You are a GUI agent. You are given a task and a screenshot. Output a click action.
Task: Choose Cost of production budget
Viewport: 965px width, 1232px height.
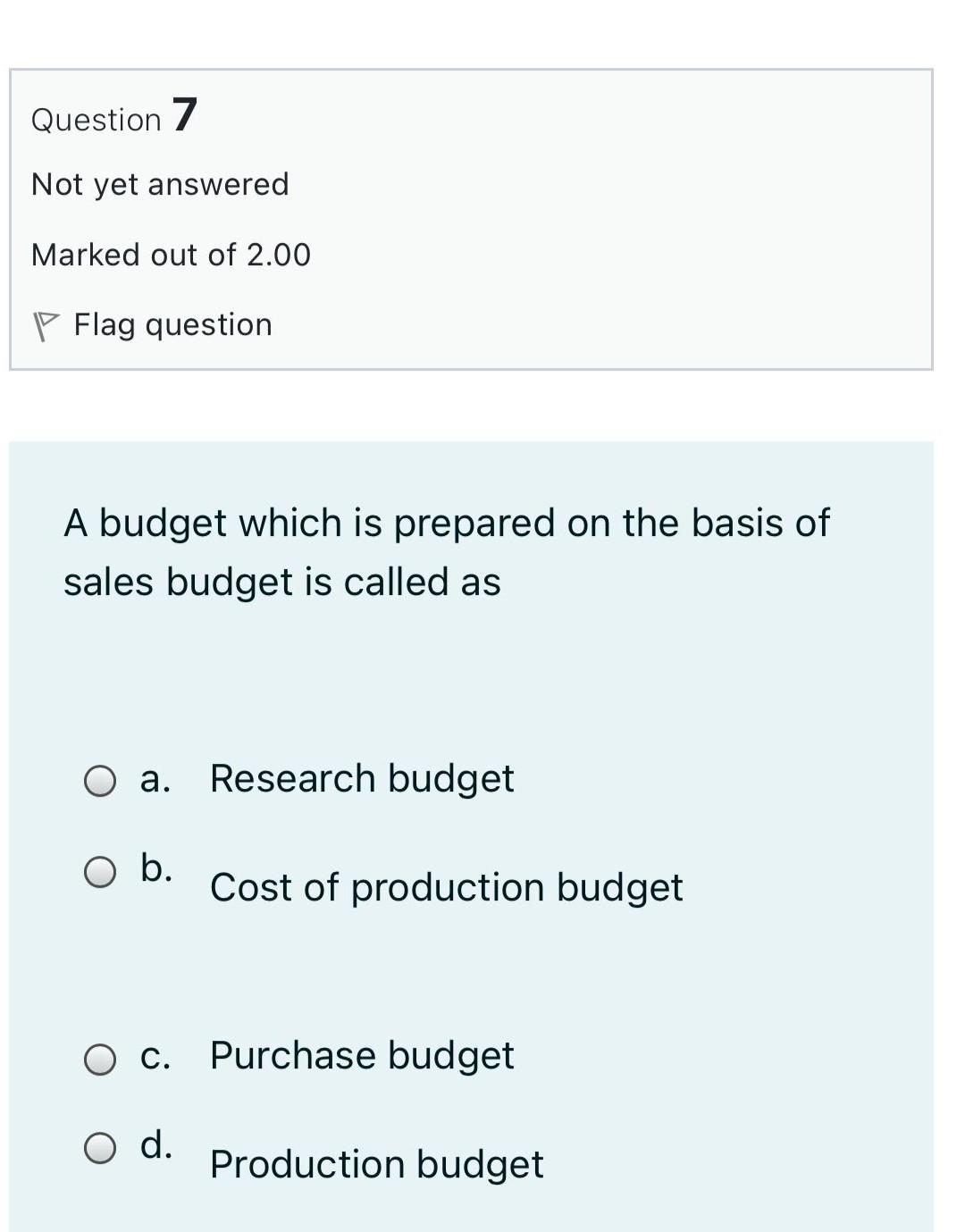pos(445,887)
